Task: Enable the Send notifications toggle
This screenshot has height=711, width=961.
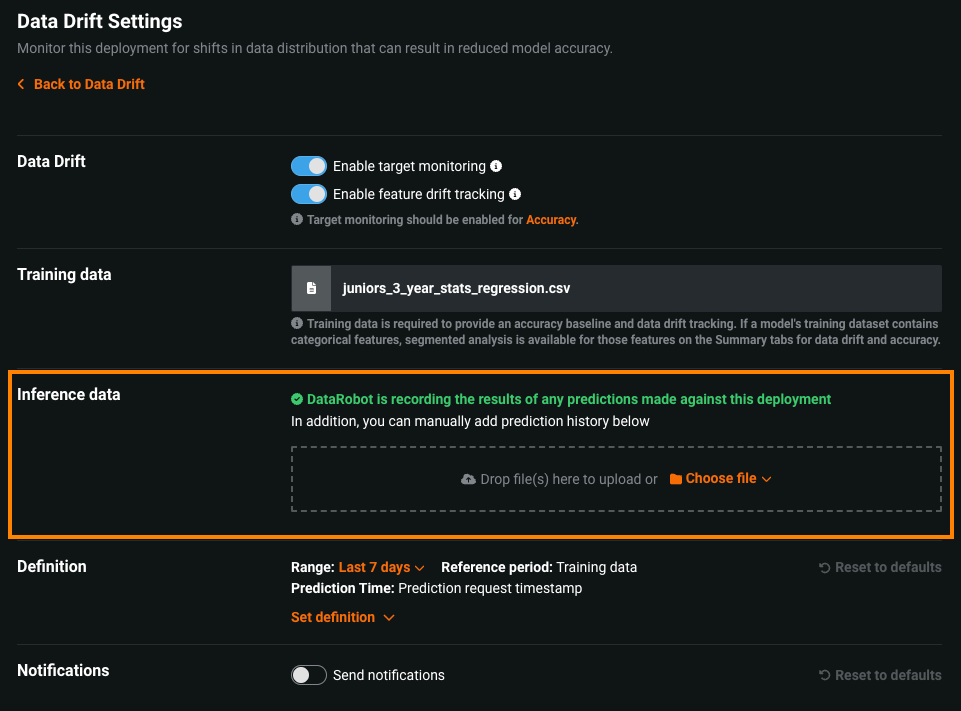Action: click(x=309, y=675)
